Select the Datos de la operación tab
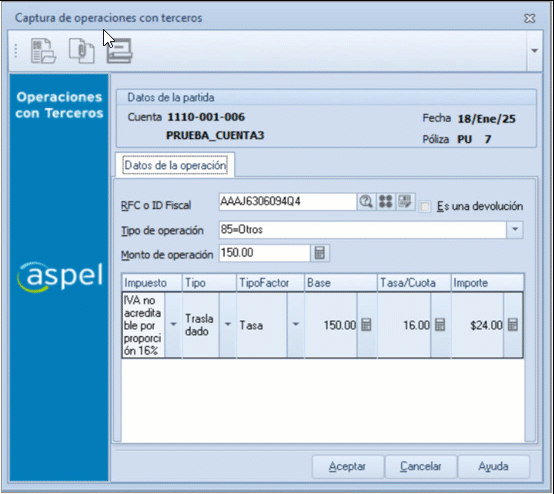Viewport: 554px width, 494px height. coord(175,165)
